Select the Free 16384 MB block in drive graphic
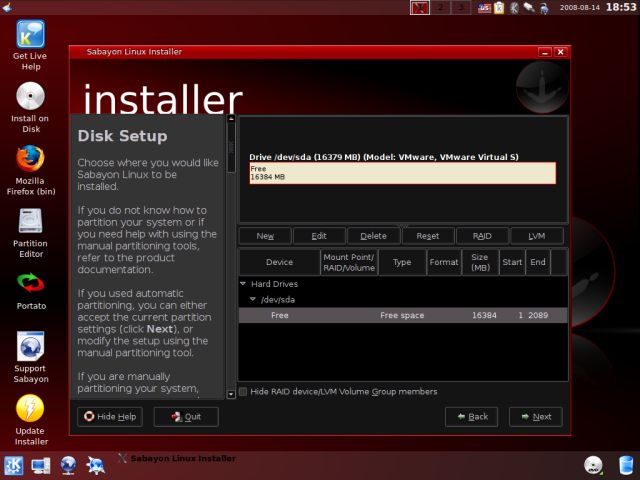This screenshot has width=640, height=480. (402, 173)
